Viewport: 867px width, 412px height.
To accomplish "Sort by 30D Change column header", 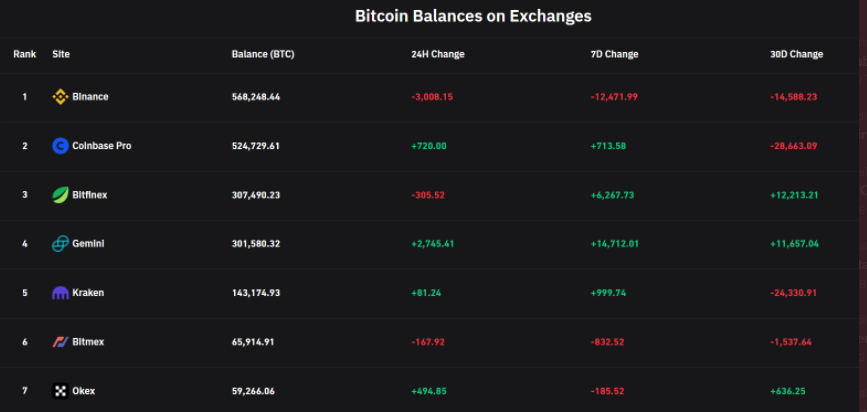I will pyautogui.click(x=796, y=54).
